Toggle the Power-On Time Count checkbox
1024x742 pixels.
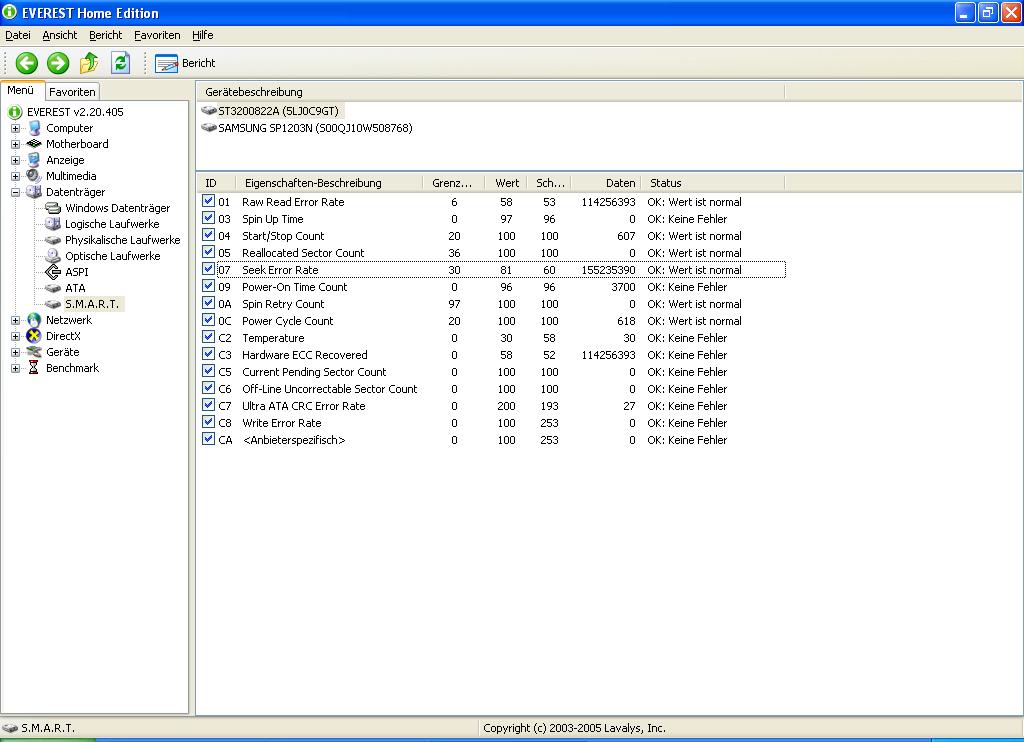pos(208,286)
